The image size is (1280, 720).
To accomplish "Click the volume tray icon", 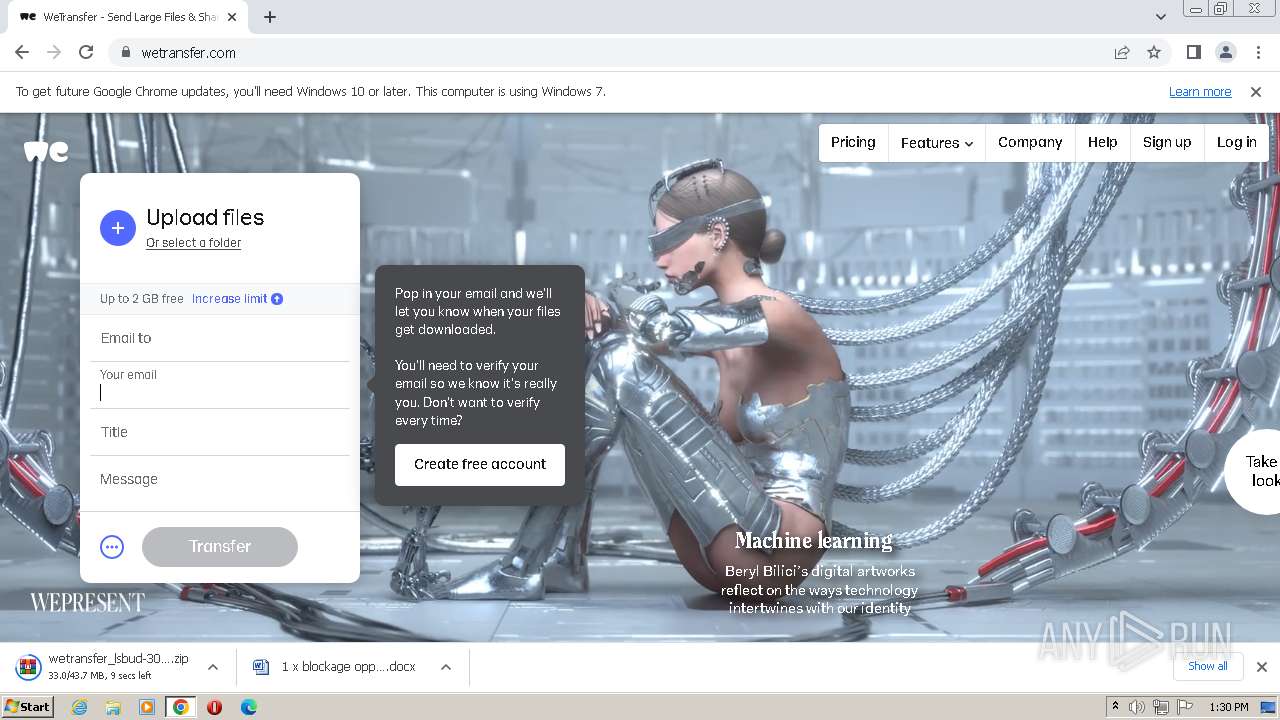I will [x=1137, y=707].
